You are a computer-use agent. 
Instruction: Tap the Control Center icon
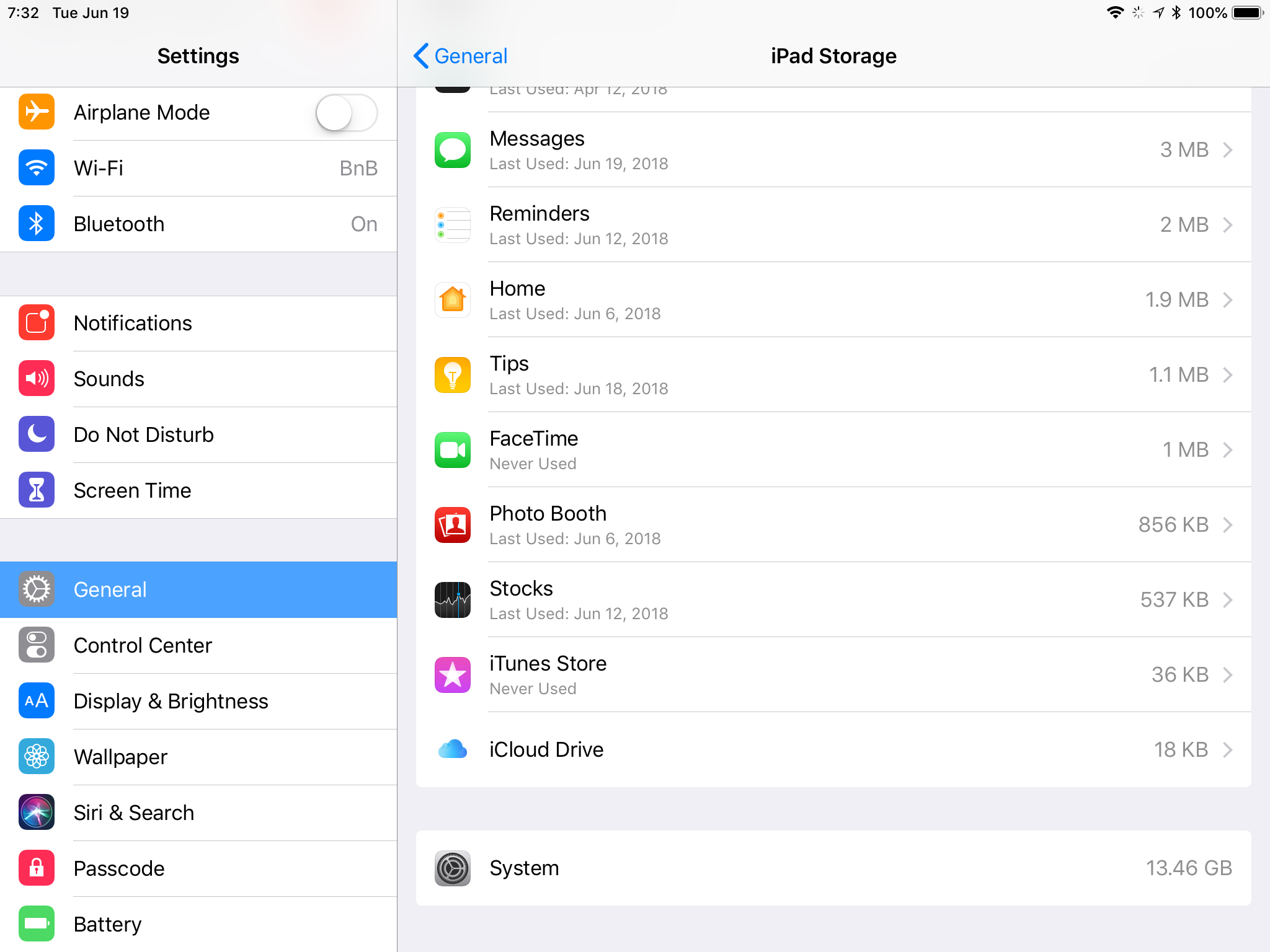tap(37, 645)
